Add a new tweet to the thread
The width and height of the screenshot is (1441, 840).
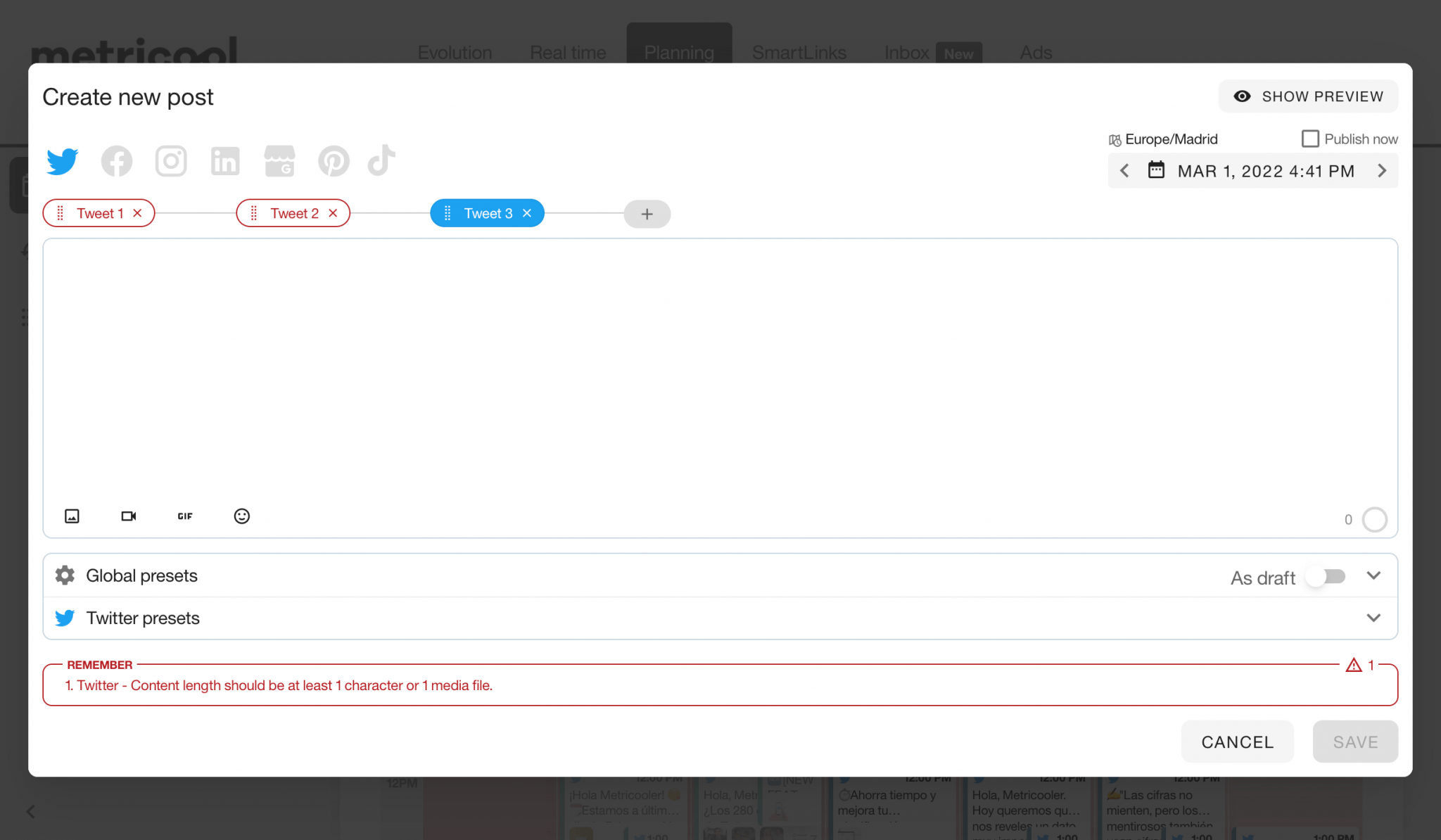(646, 214)
